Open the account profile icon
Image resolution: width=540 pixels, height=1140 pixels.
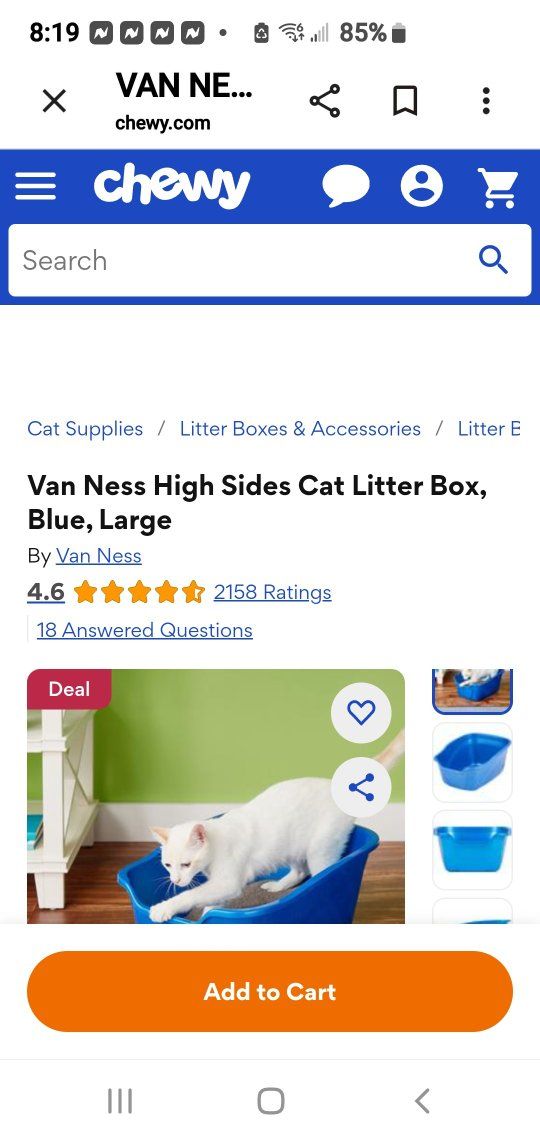[422, 186]
